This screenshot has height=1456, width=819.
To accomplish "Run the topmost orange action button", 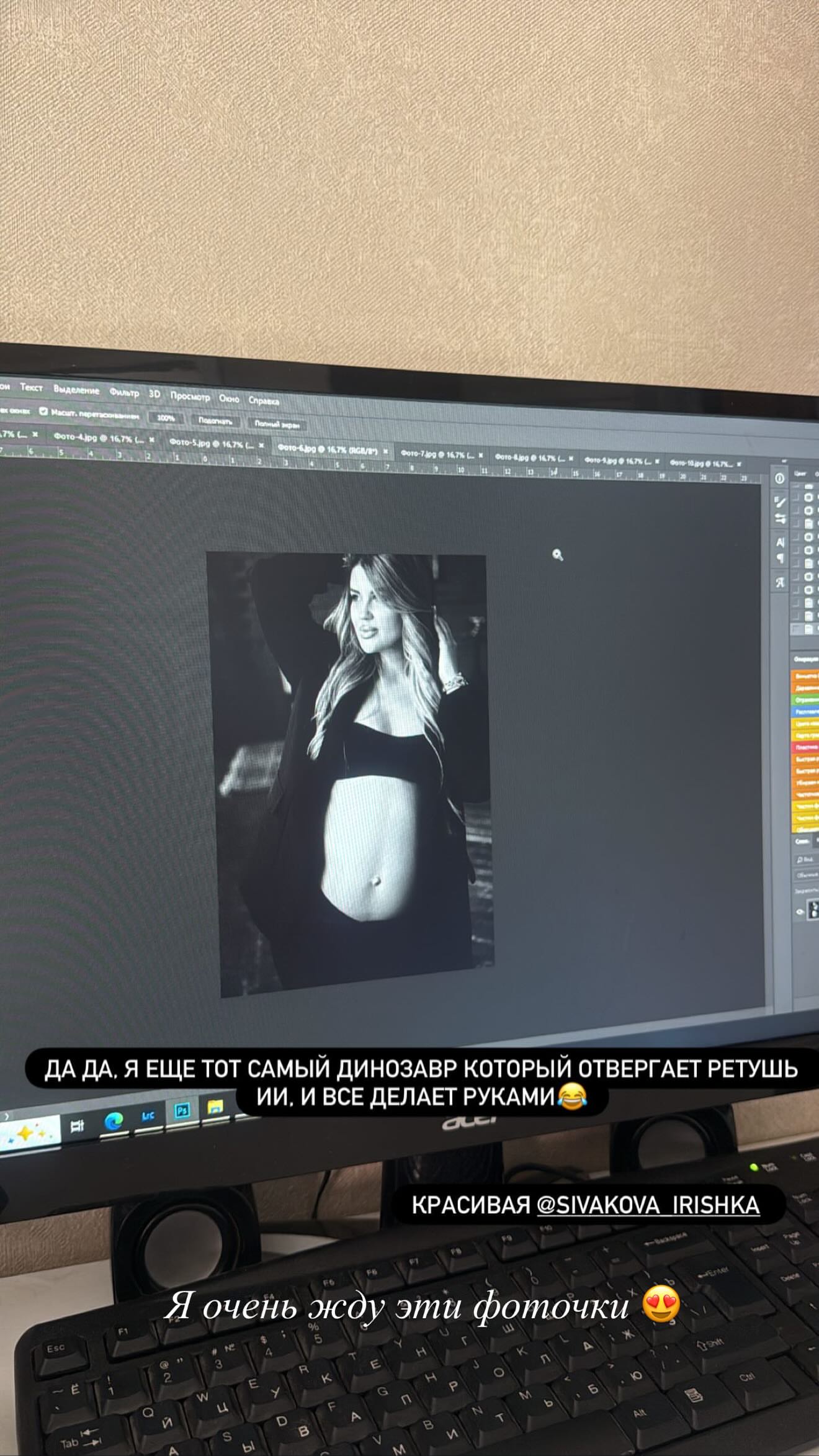I will pos(805,676).
